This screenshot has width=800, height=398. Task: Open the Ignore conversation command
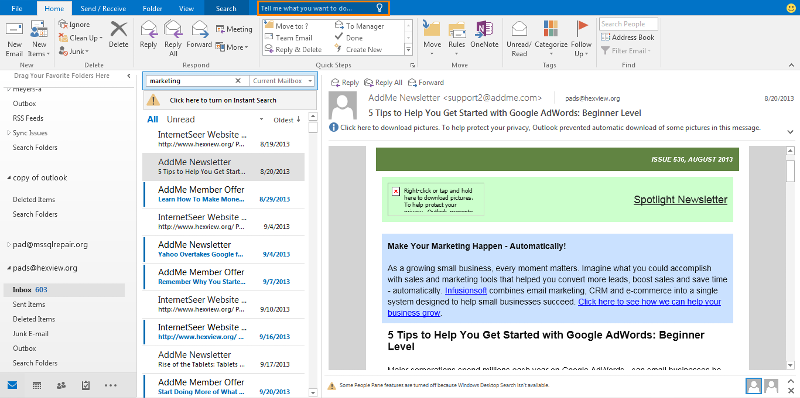point(74,24)
